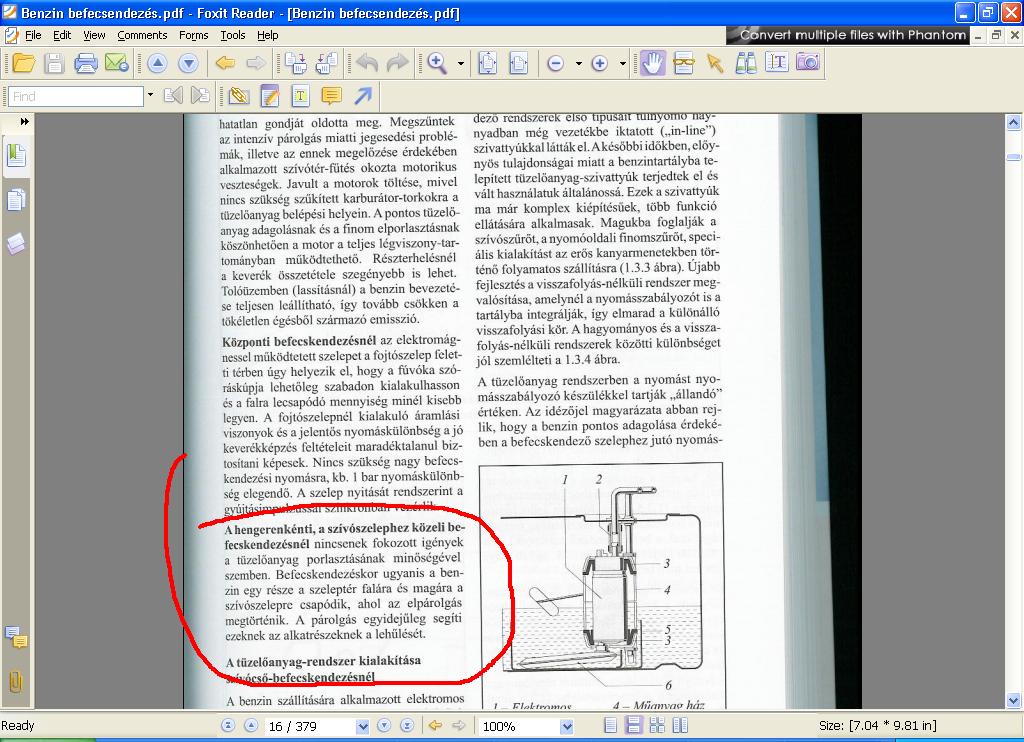Viewport: 1024px width, 742px height.
Task: Click inside the Find text field
Action: pyautogui.click(x=75, y=97)
